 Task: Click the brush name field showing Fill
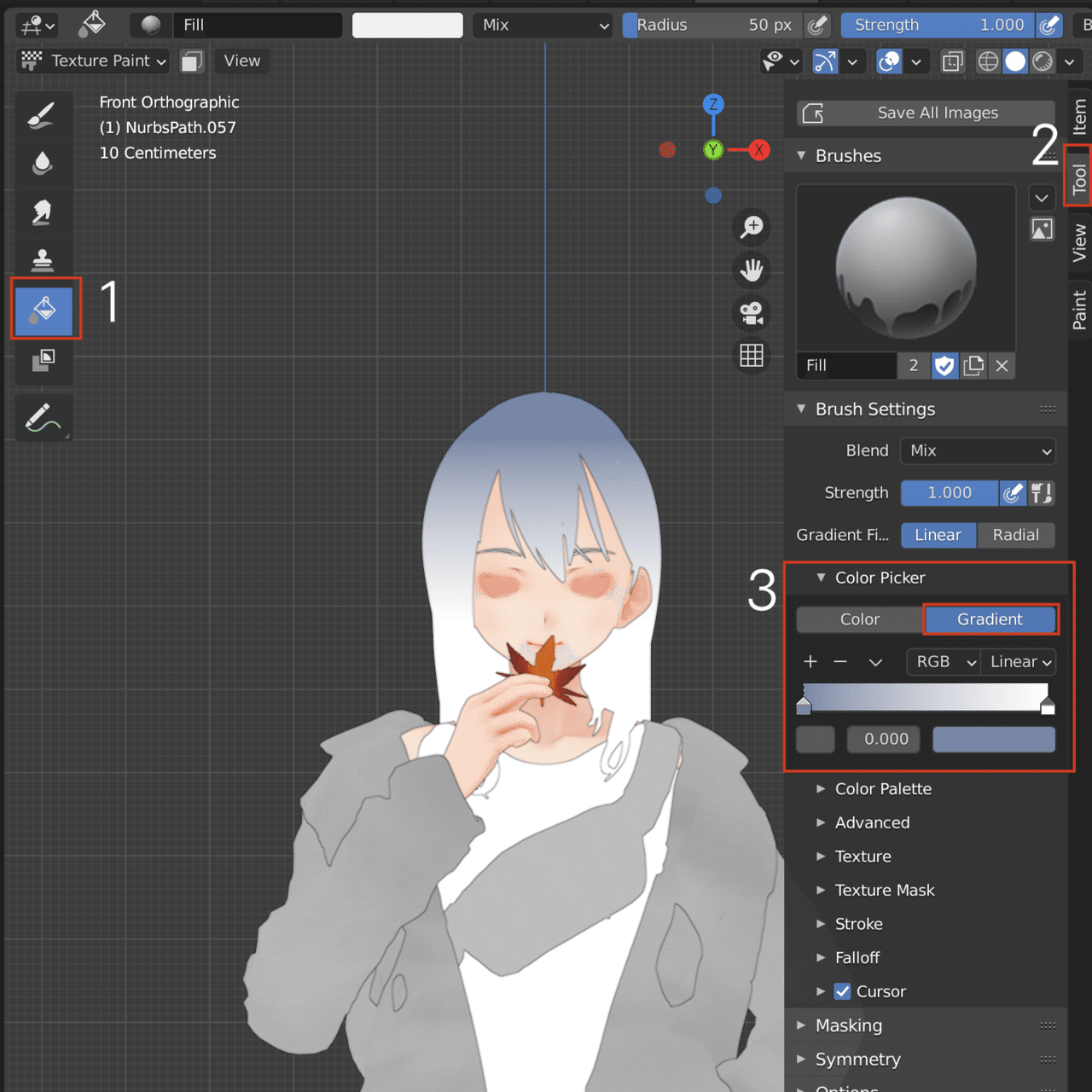tap(846, 365)
